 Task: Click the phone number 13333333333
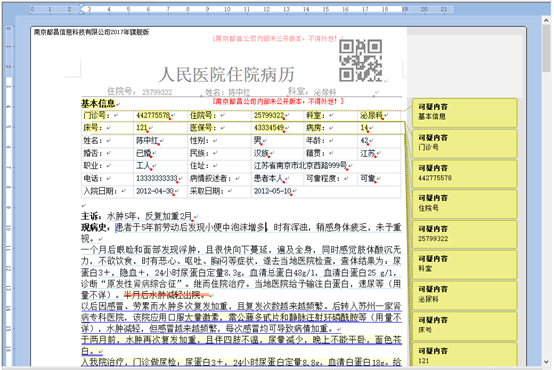[x=157, y=178]
